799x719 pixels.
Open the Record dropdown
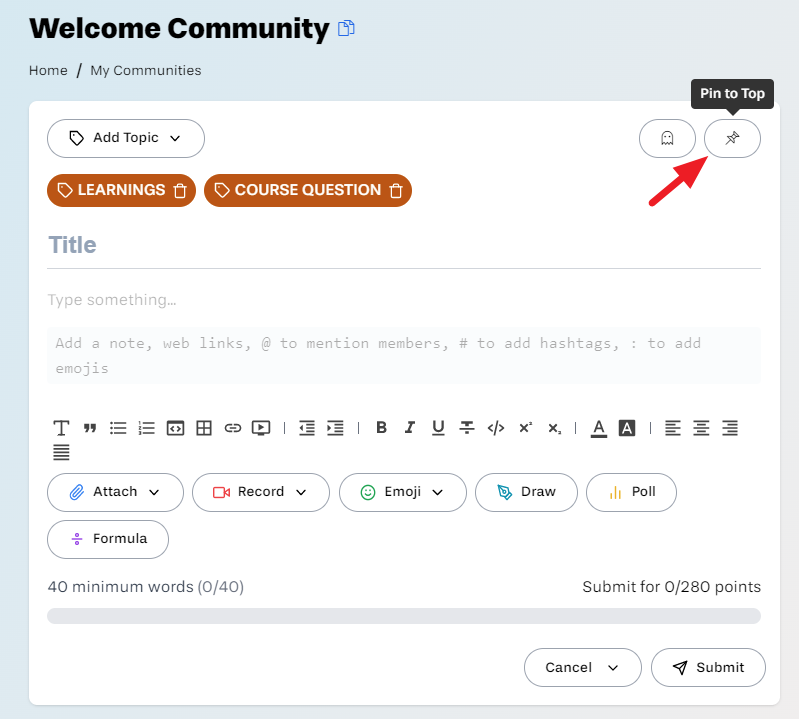tap(261, 492)
